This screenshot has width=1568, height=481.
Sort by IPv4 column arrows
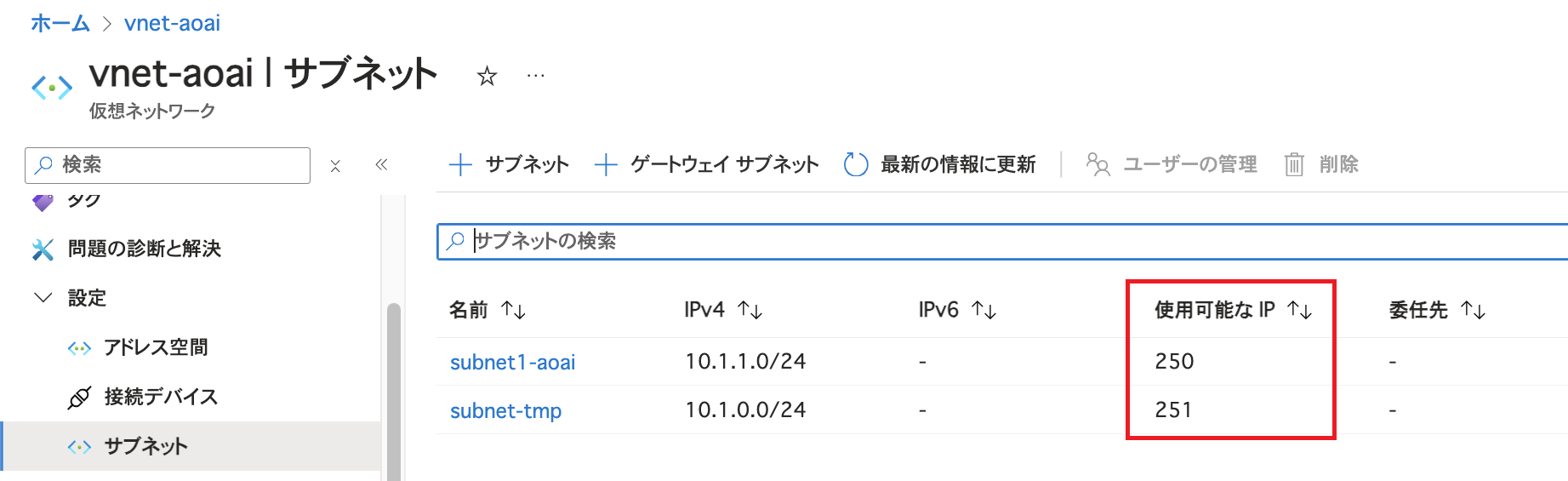click(x=750, y=310)
